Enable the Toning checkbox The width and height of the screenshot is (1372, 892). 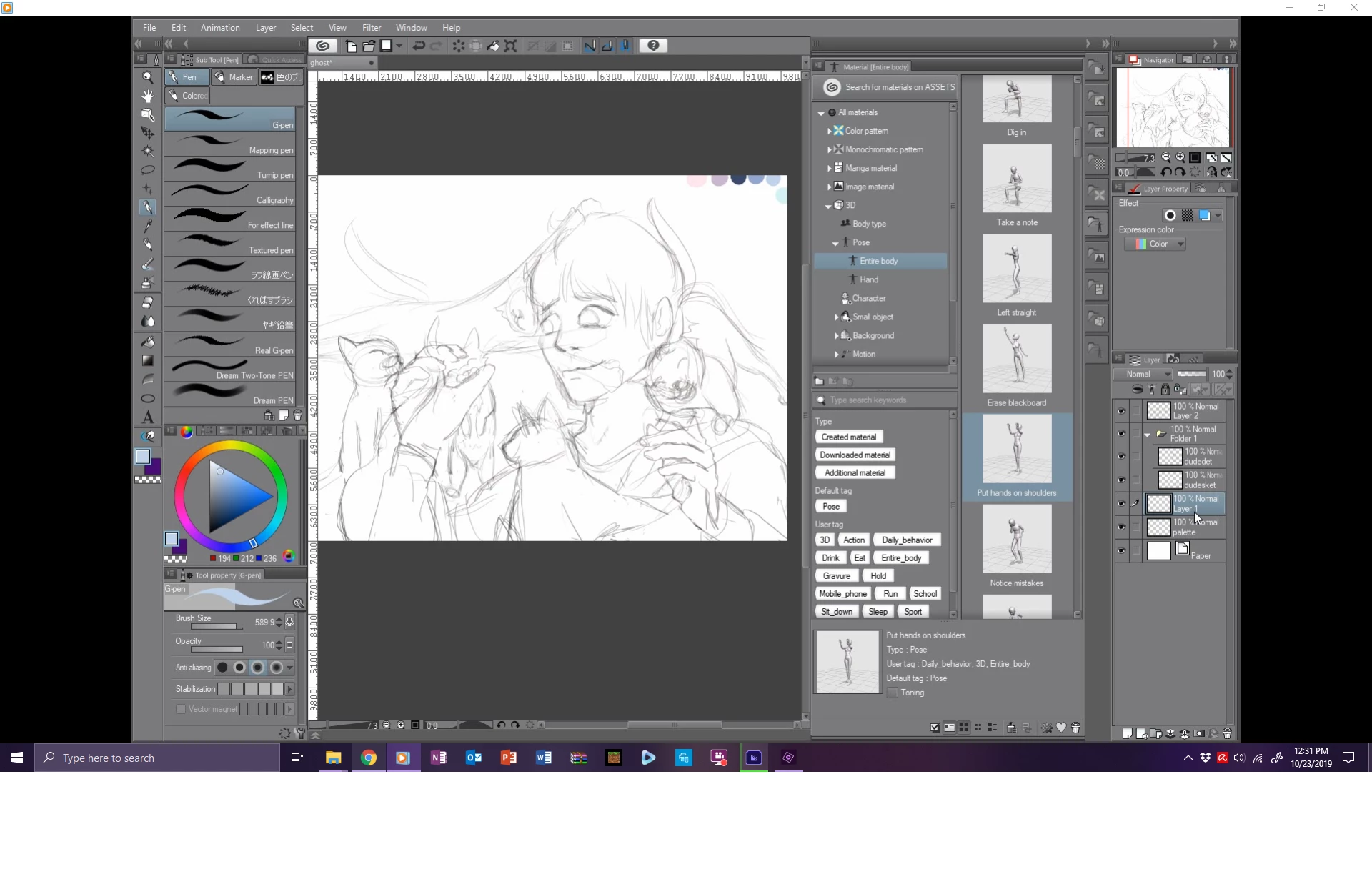[x=893, y=693]
